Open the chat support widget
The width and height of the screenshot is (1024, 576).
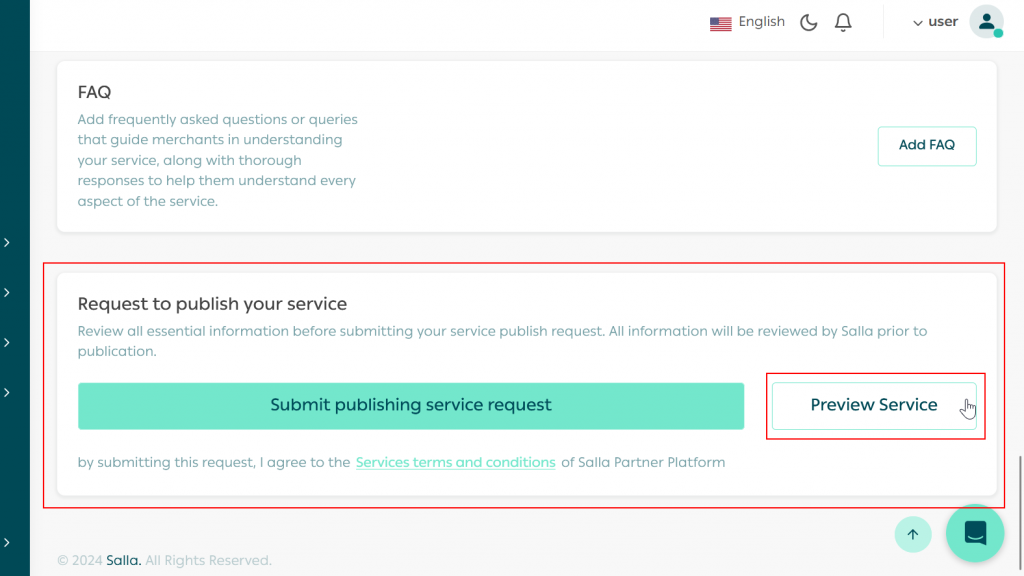click(x=975, y=533)
